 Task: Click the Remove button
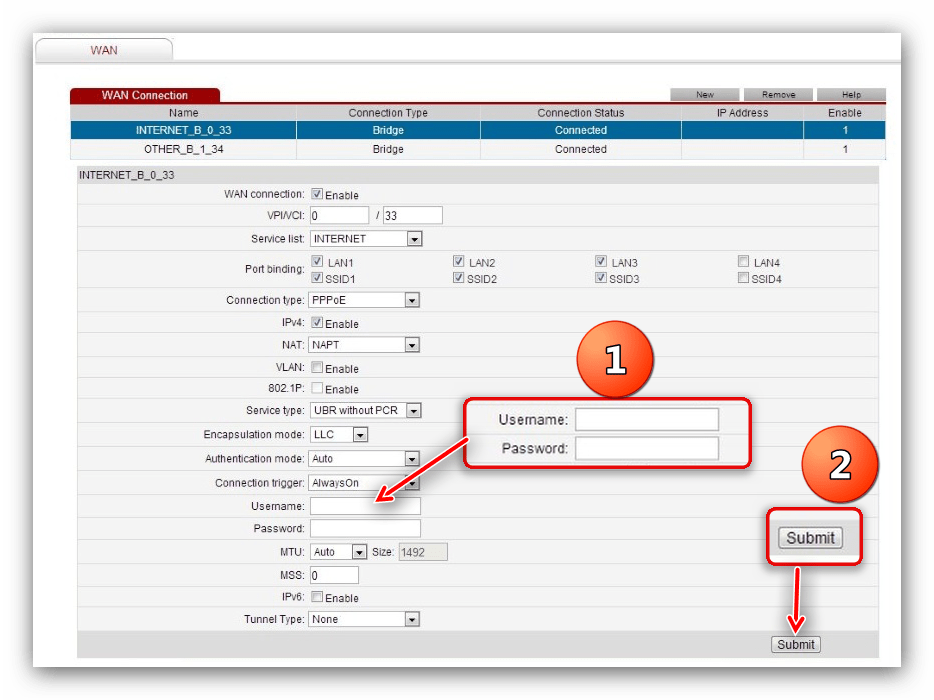point(778,95)
